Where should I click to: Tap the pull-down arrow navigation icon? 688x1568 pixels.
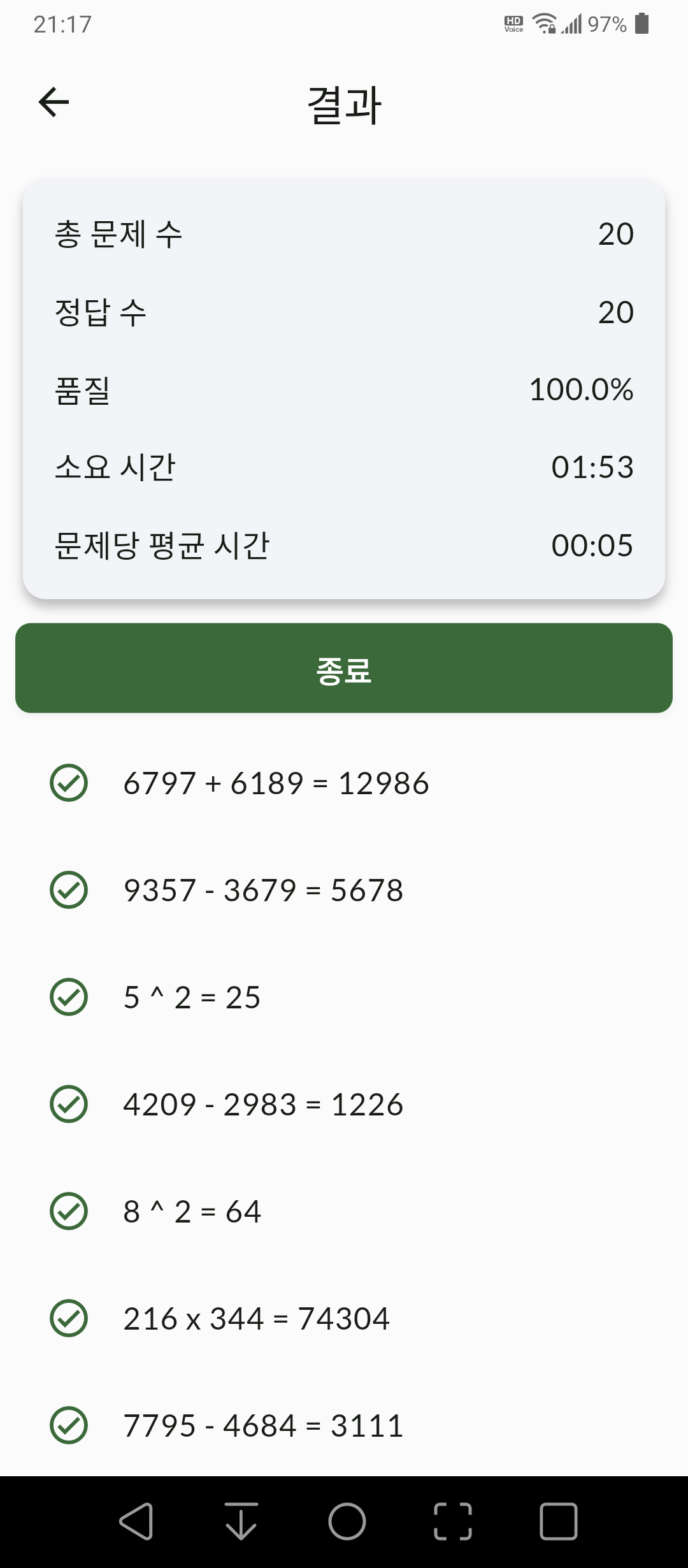coord(241,1521)
